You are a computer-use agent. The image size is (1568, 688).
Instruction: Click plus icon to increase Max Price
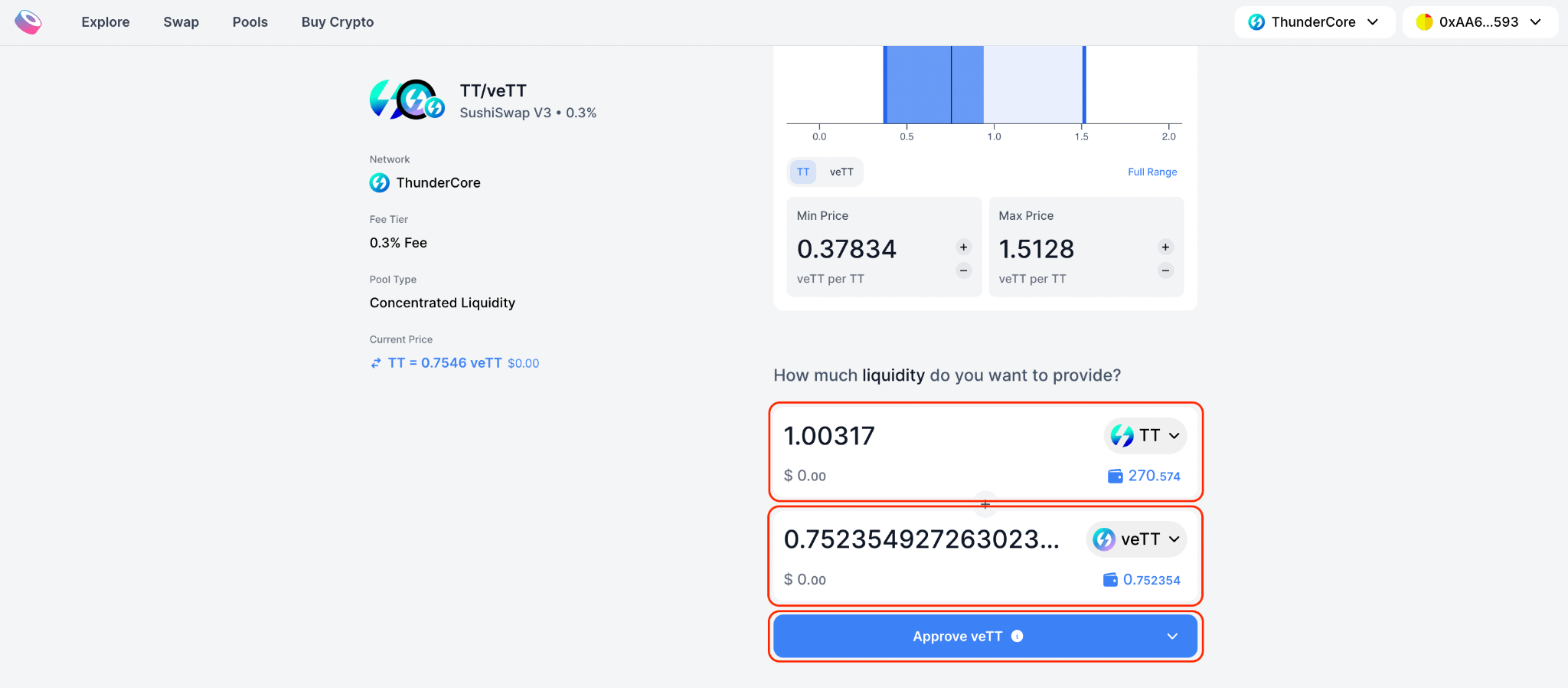click(1165, 247)
